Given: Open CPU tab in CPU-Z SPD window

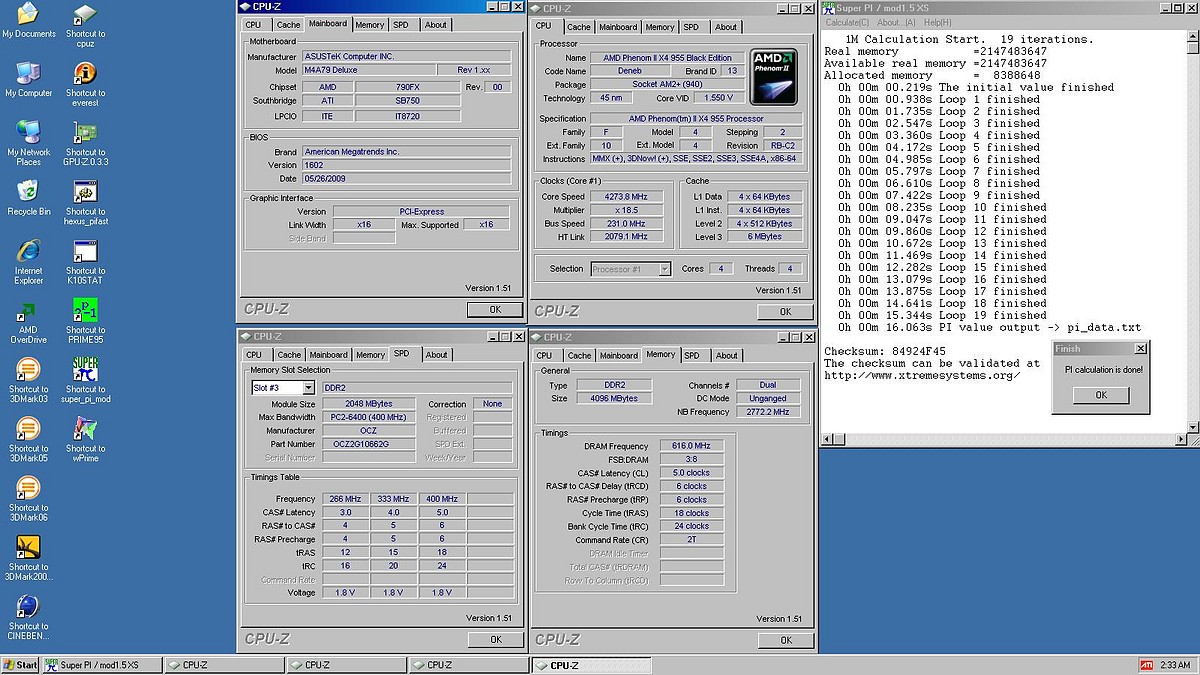Looking at the screenshot, I should [254, 355].
